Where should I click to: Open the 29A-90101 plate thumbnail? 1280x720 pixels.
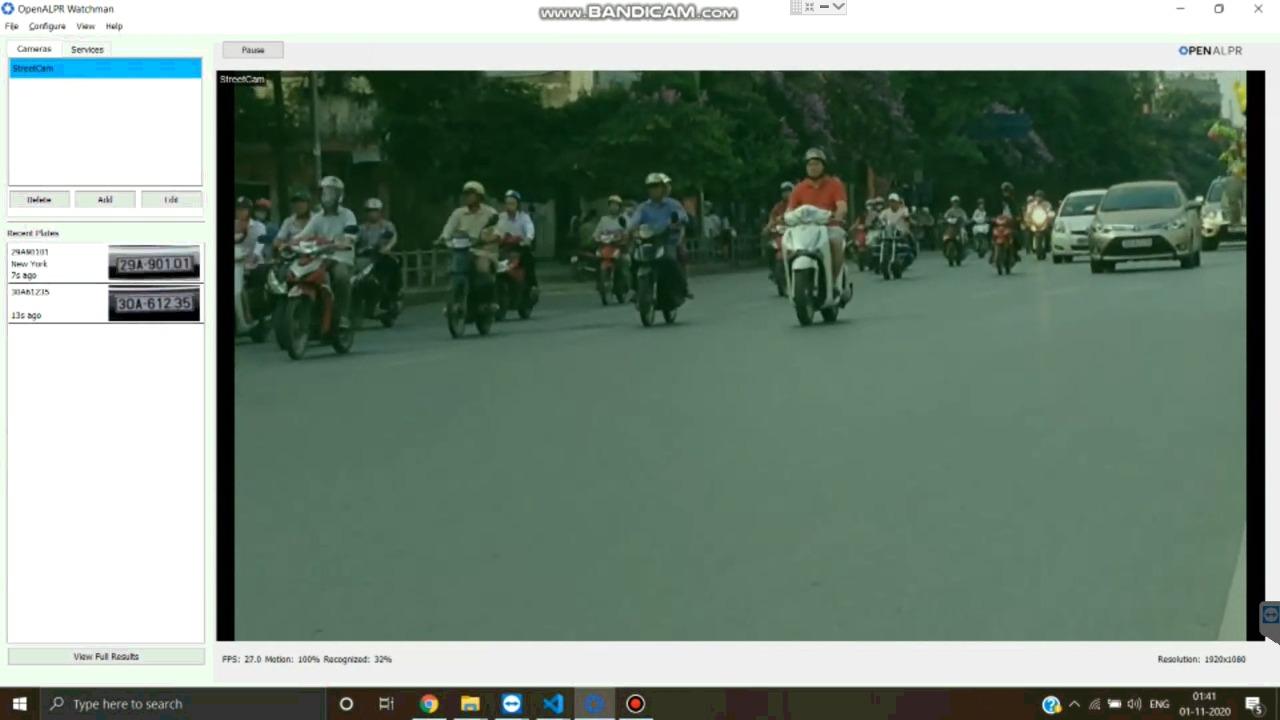(x=154, y=264)
